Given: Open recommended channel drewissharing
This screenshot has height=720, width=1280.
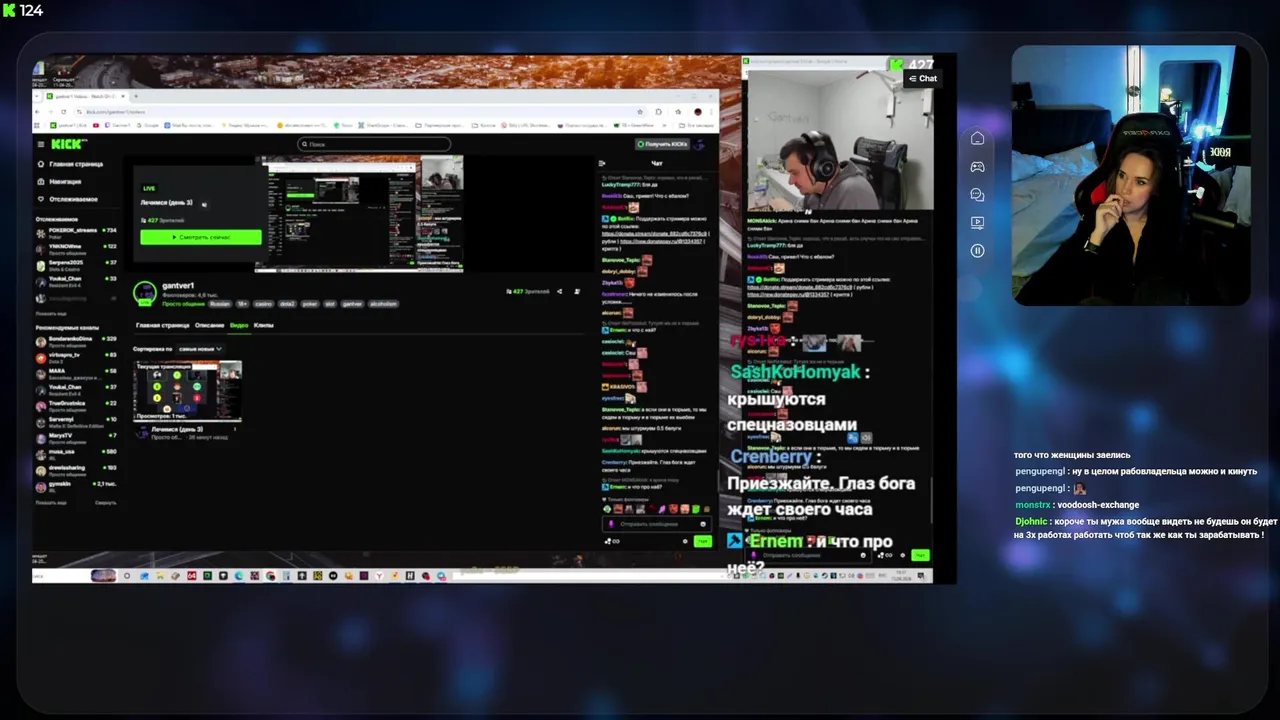Looking at the screenshot, I should click(x=76, y=469).
